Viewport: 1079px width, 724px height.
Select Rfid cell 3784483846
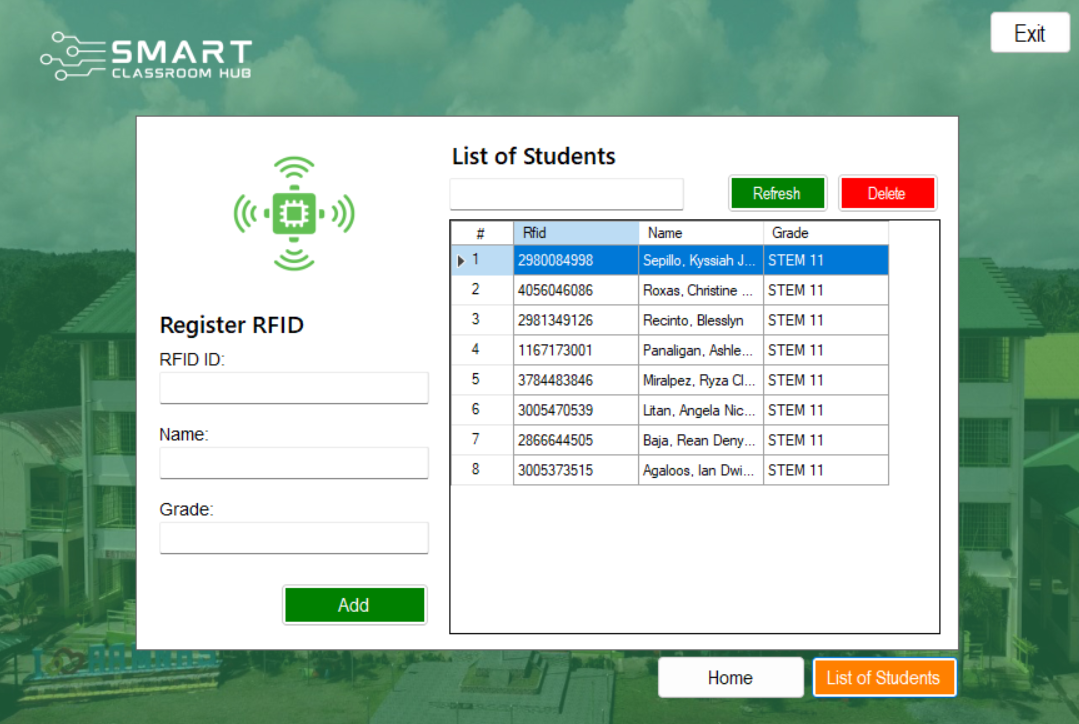tap(576, 381)
